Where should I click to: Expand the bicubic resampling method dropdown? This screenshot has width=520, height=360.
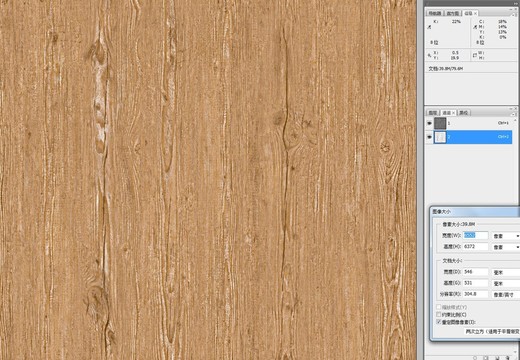pyautogui.click(x=492, y=331)
